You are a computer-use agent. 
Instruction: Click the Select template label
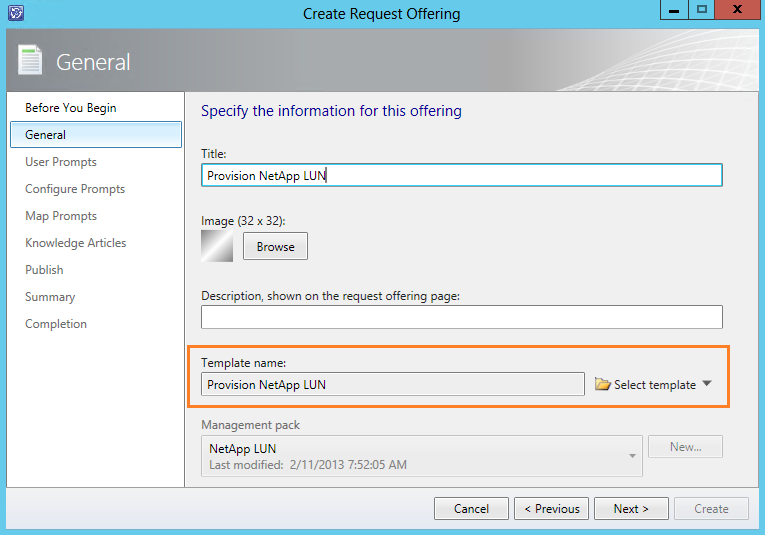(x=655, y=385)
